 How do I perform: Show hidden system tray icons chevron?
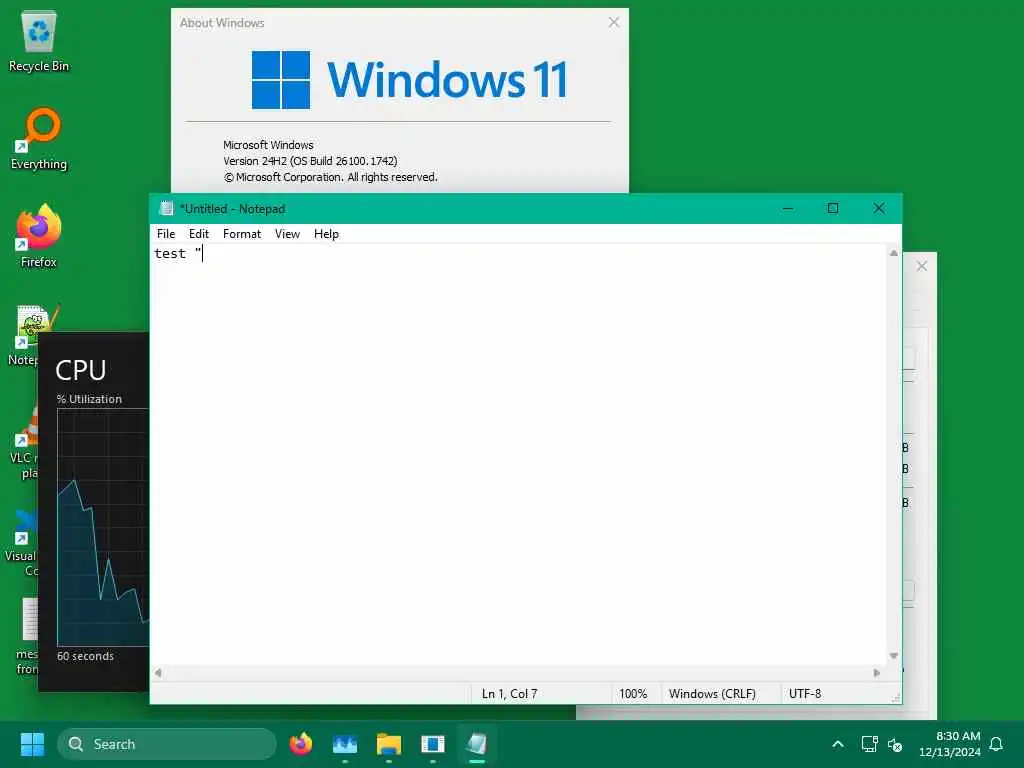coord(838,744)
